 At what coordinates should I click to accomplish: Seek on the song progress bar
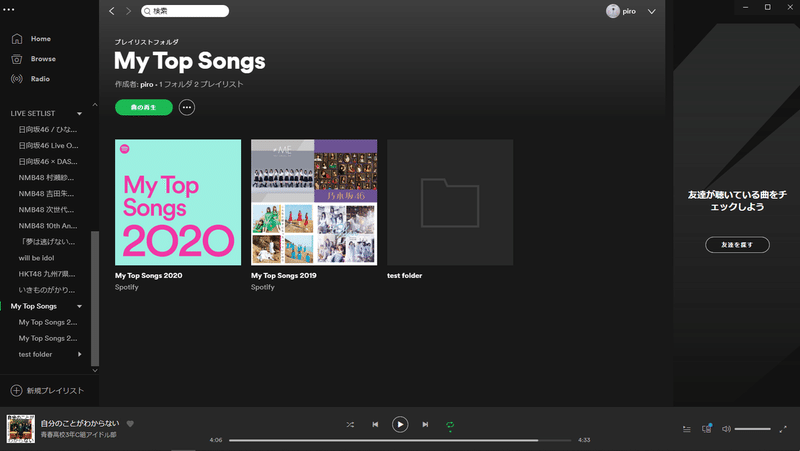pyautogui.click(x=400, y=440)
